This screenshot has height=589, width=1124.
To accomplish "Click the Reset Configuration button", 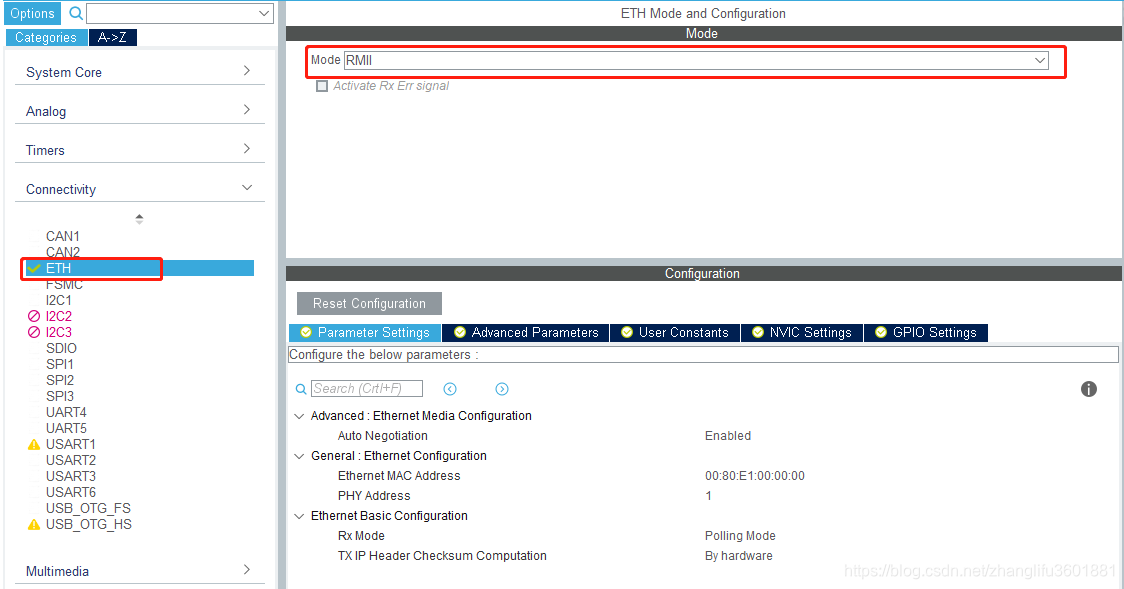I will click(368, 303).
